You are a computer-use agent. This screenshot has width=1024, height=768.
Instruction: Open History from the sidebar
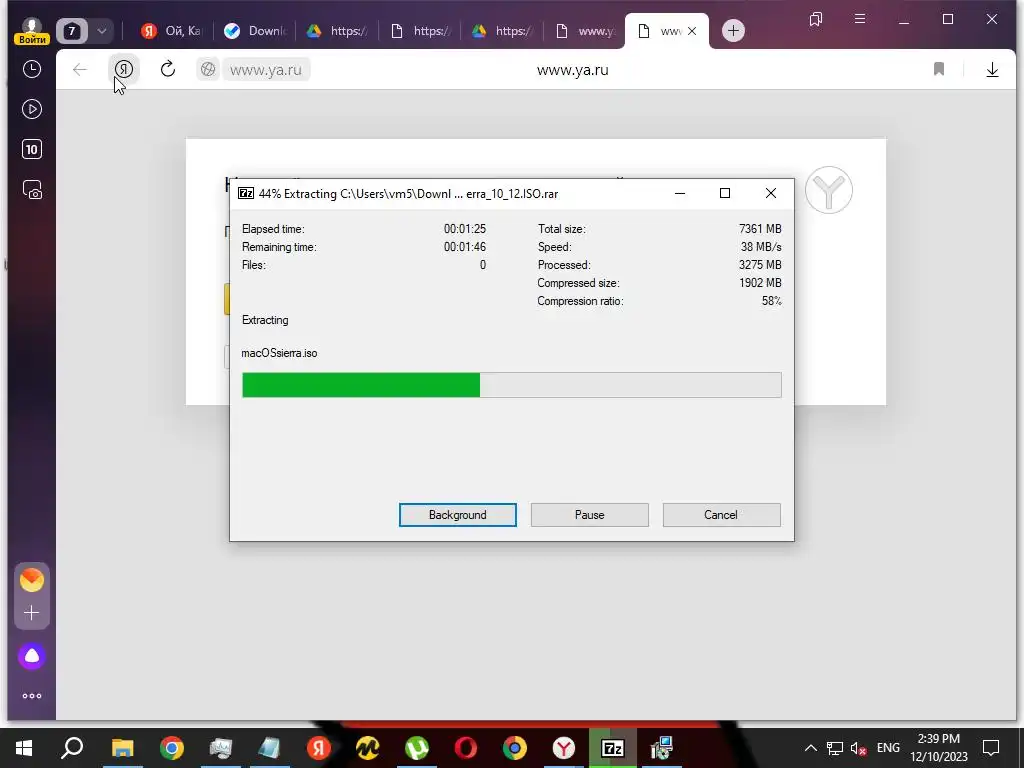point(32,69)
